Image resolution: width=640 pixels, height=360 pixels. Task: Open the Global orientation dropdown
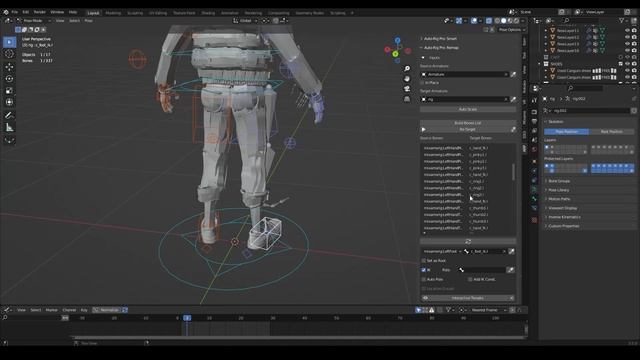(x=245, y=20)
